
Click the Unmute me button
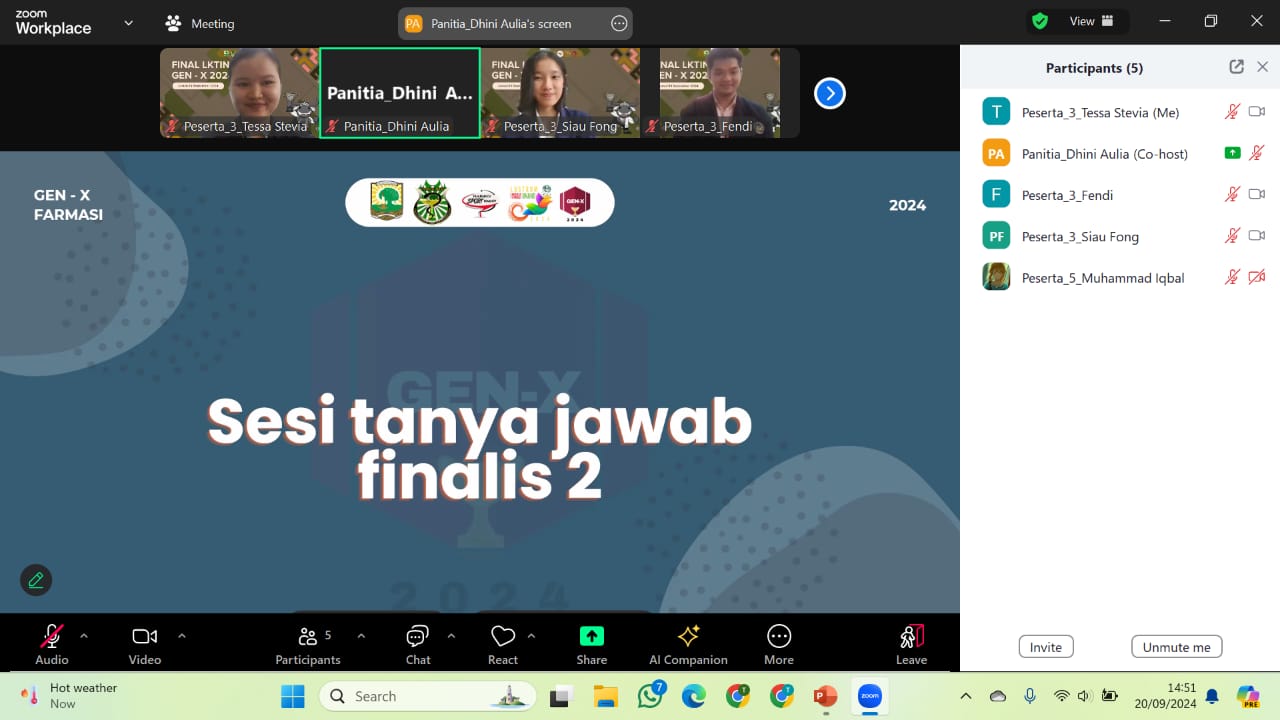click(x=1176, y=647)
